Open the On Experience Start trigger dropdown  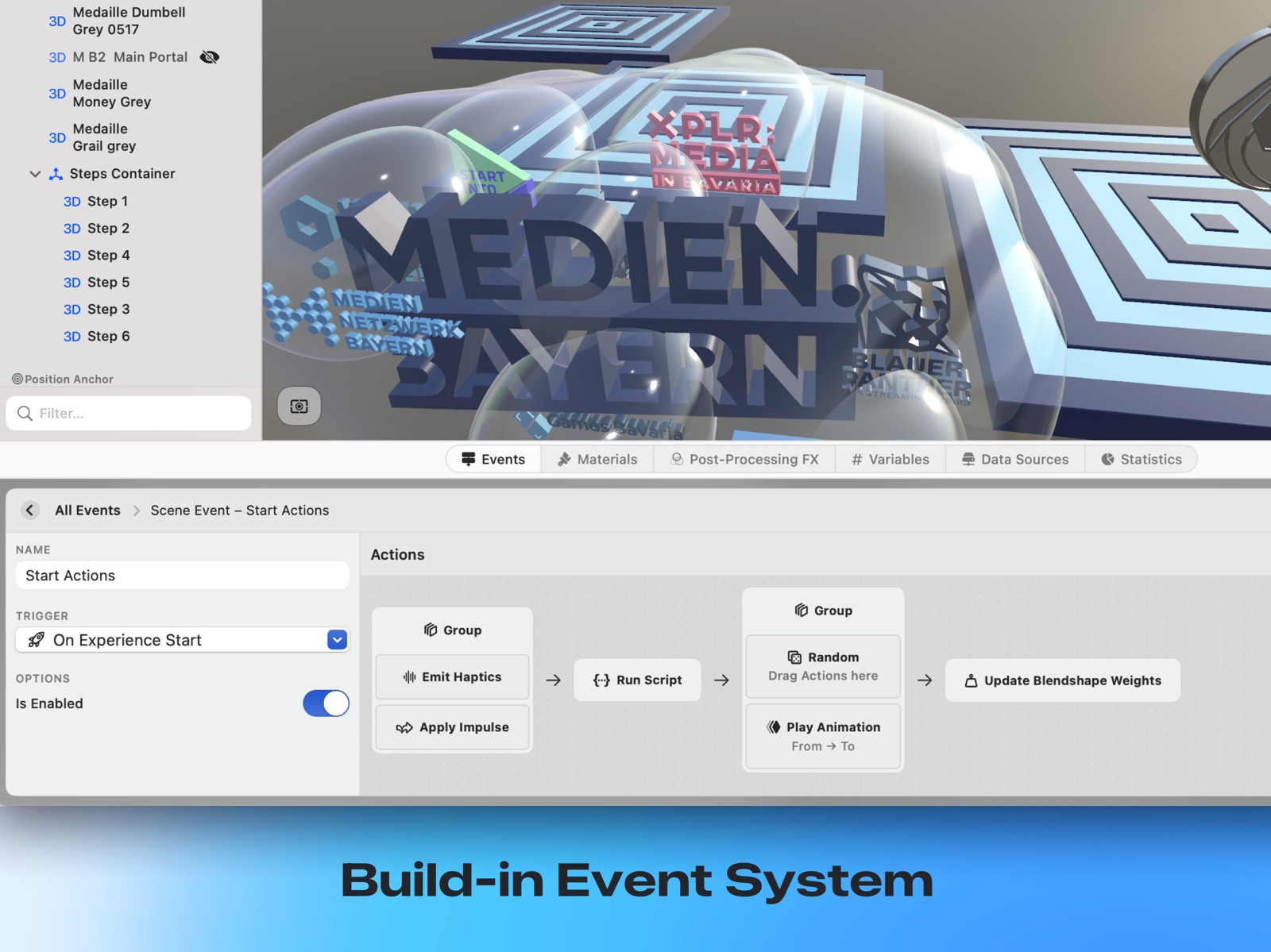click(337, 640)
